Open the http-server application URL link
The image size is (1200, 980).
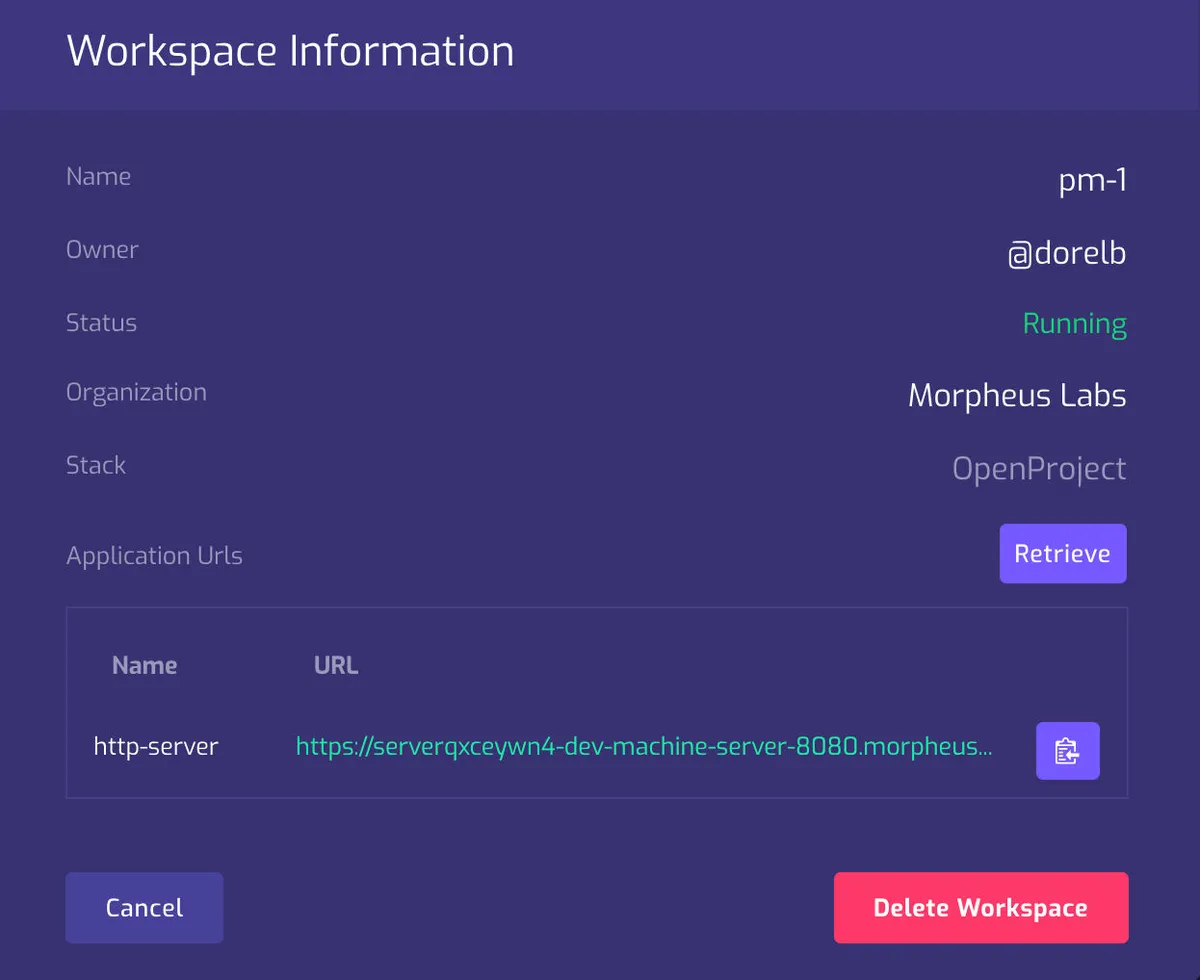tap(644, 746)
